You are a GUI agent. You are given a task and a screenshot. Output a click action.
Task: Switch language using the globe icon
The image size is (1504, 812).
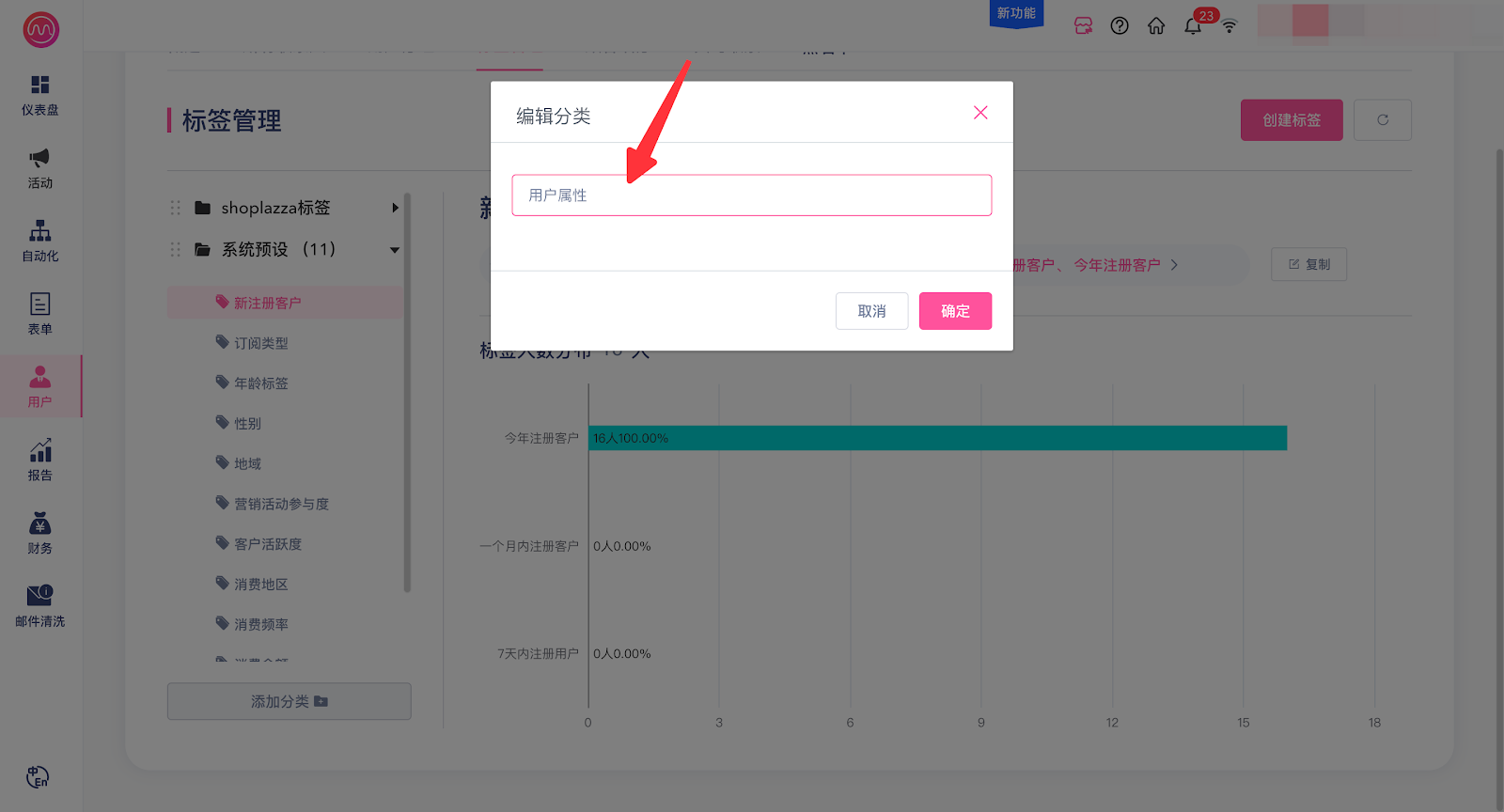click(x=38, y=777)
